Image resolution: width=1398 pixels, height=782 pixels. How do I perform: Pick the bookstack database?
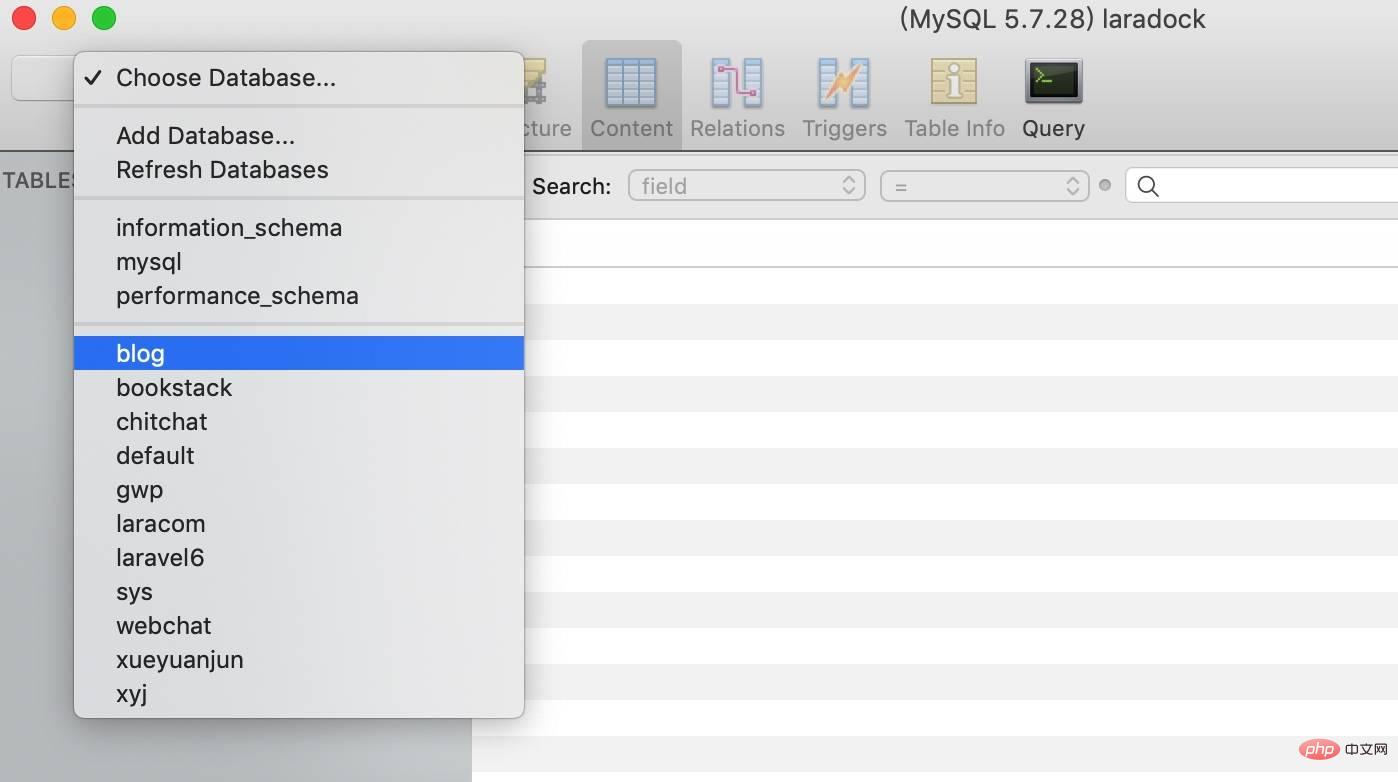pos(299,388)
